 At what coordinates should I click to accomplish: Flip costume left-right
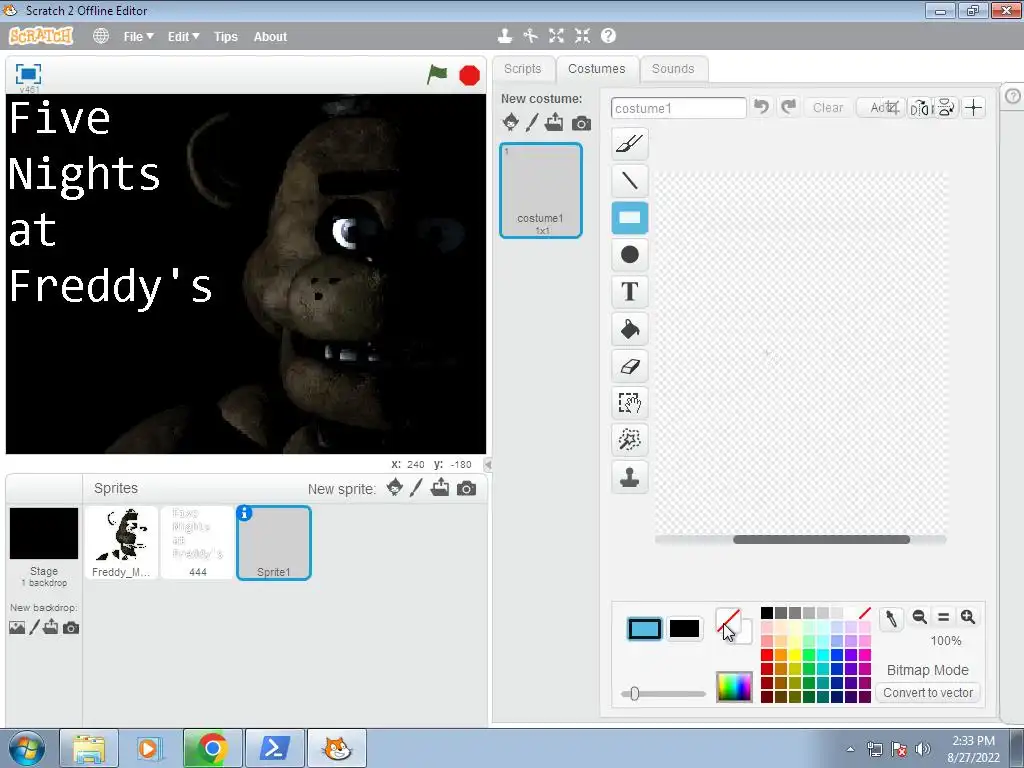(920, 108)
